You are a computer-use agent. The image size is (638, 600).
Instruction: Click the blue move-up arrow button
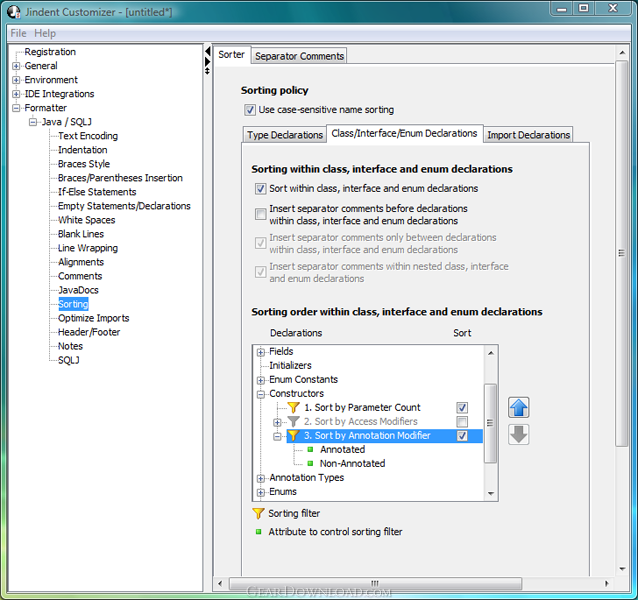point(518,408)
